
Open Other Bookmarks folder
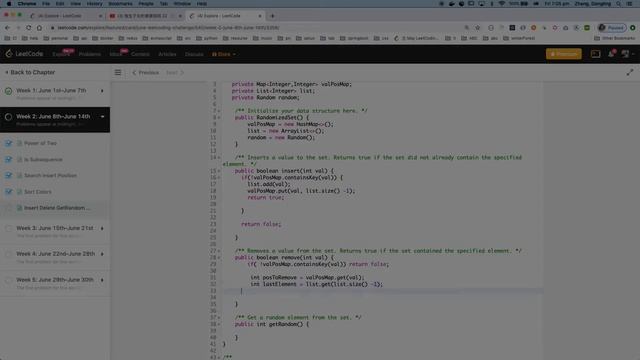tap(615, 38)
